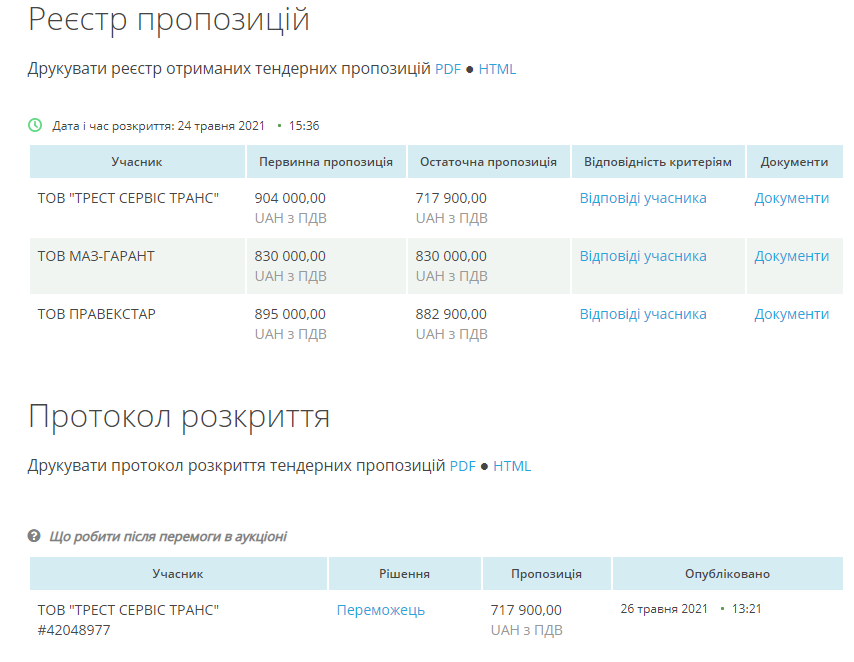Click the final bid 717 900,00 in registry
This screenshot has height=662, width=854.
451,198
